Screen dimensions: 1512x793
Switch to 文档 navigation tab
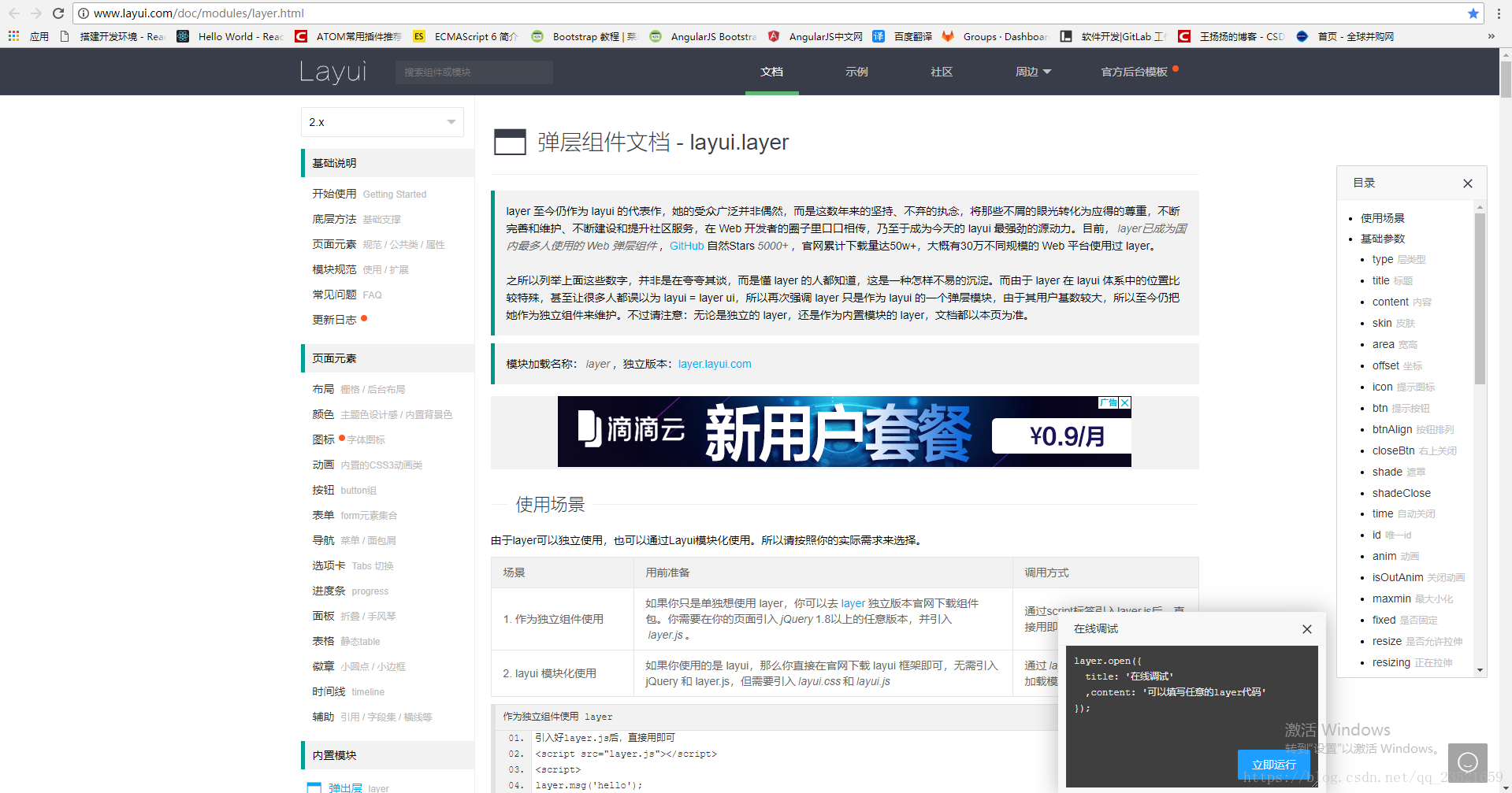771,72
